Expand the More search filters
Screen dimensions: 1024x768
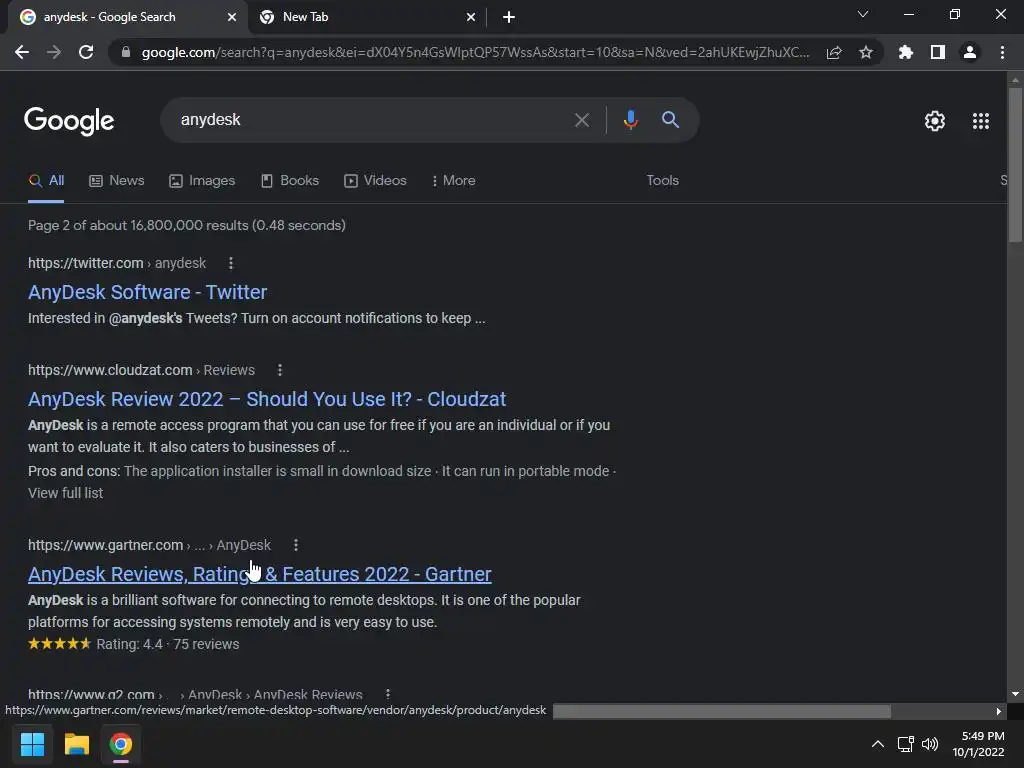coord(453,180)
